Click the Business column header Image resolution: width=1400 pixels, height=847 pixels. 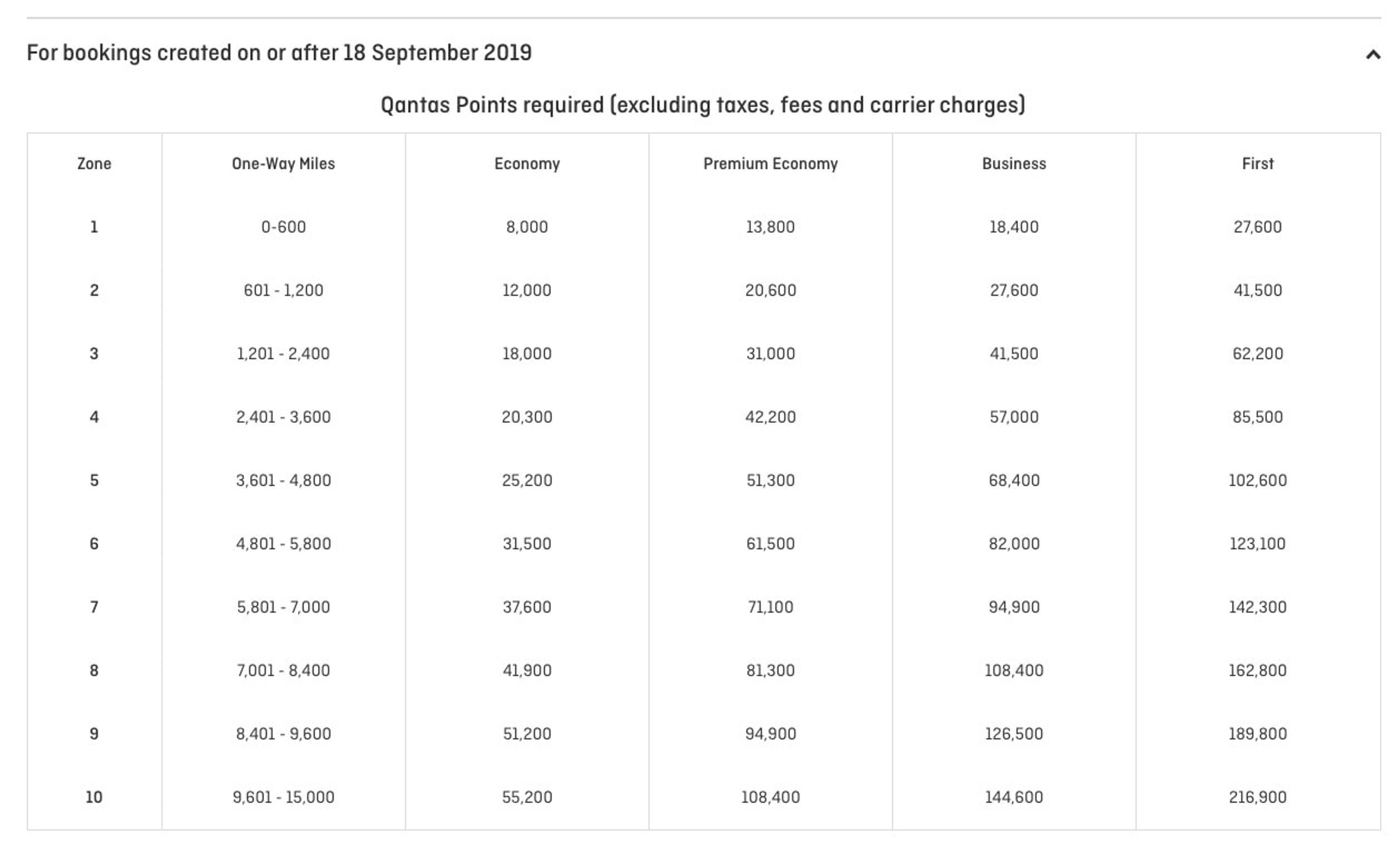[1014, 164]
